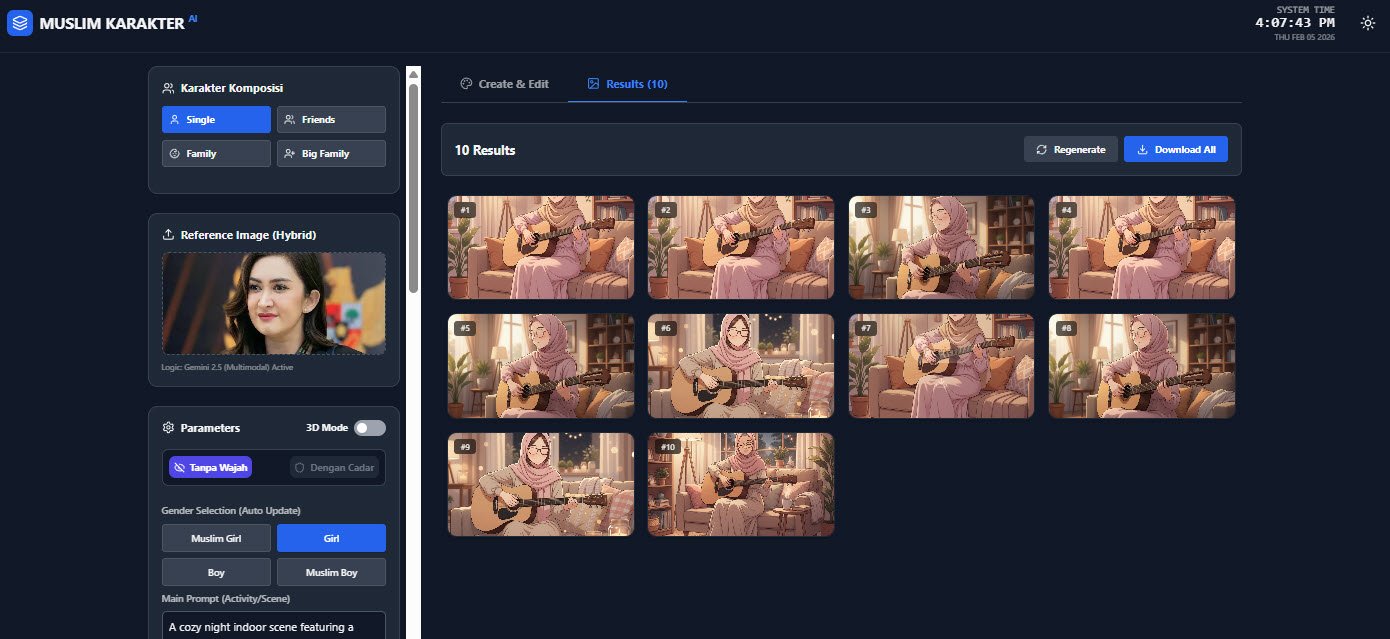This screenshot has height=639, width=1390.
Task: Click the Parameters gear icon
Action: pos(168,428)
